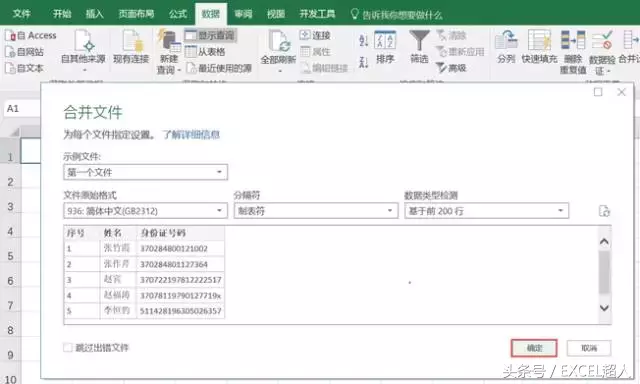Switch to the 开始 (Home) tab
640x384 pixels.
pos(62,14)
